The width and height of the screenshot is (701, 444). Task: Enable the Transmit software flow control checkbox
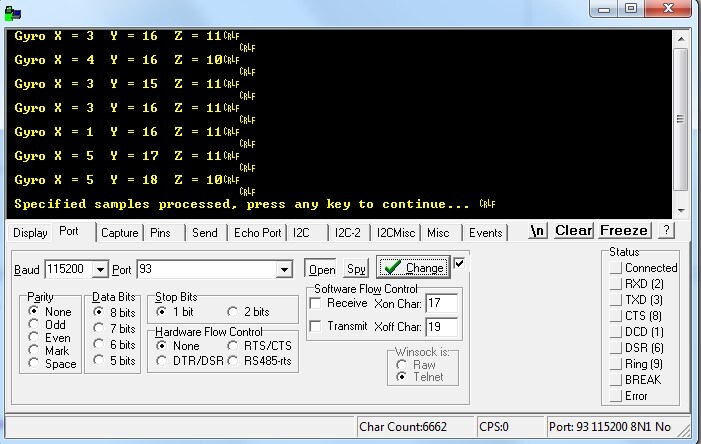click(316, 327)
